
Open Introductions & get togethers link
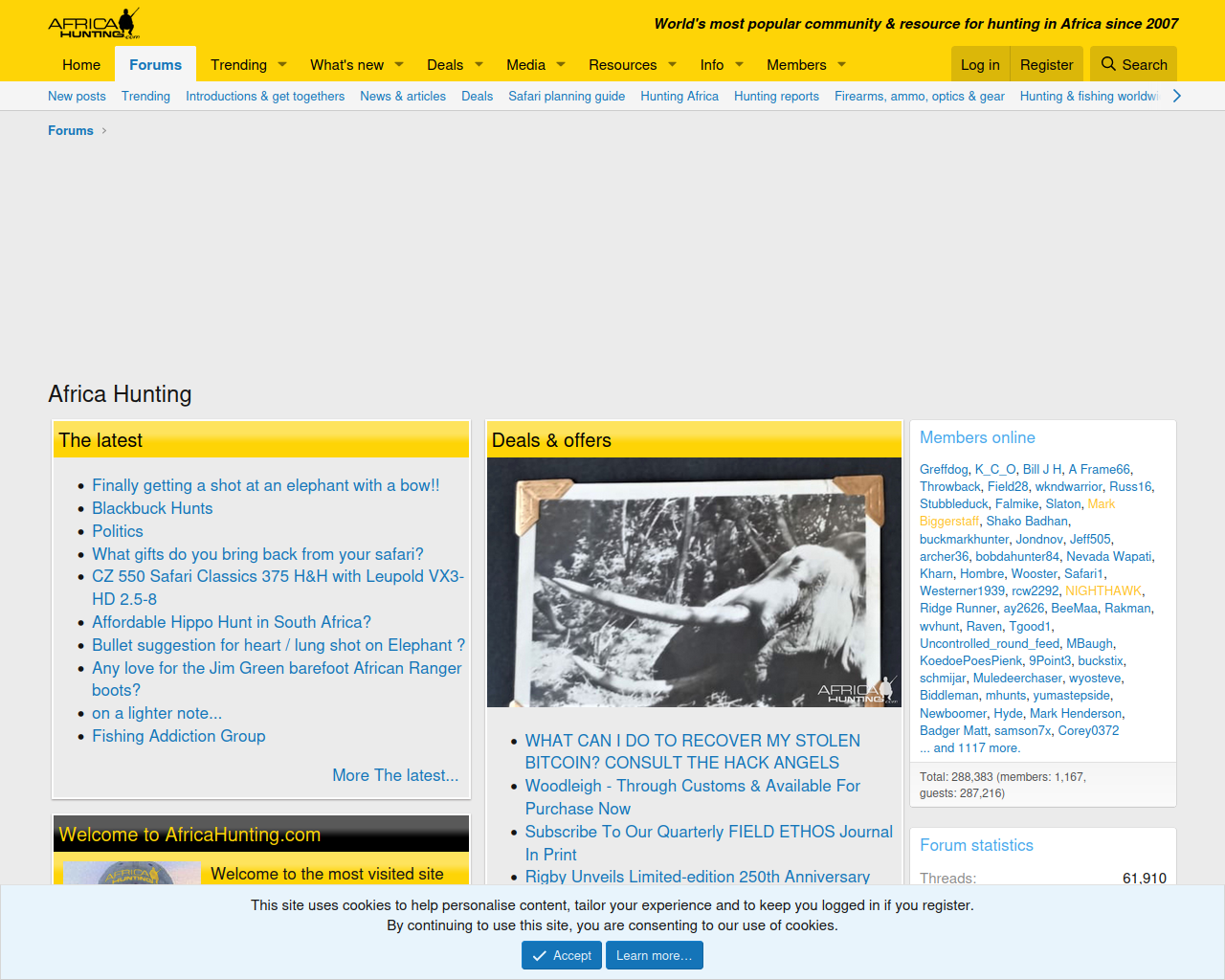pyautogui.click(x=265, y=96)
